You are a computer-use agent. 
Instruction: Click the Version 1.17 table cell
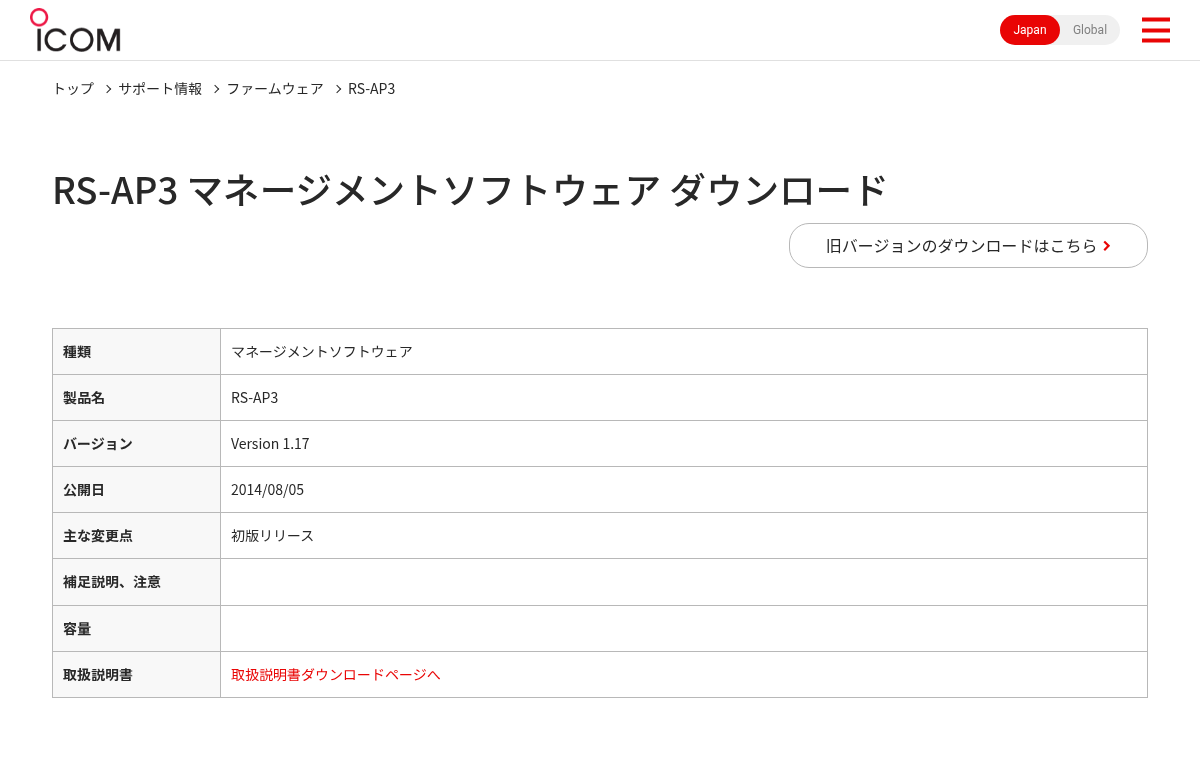pyautogui.click(x=684, y=443)
